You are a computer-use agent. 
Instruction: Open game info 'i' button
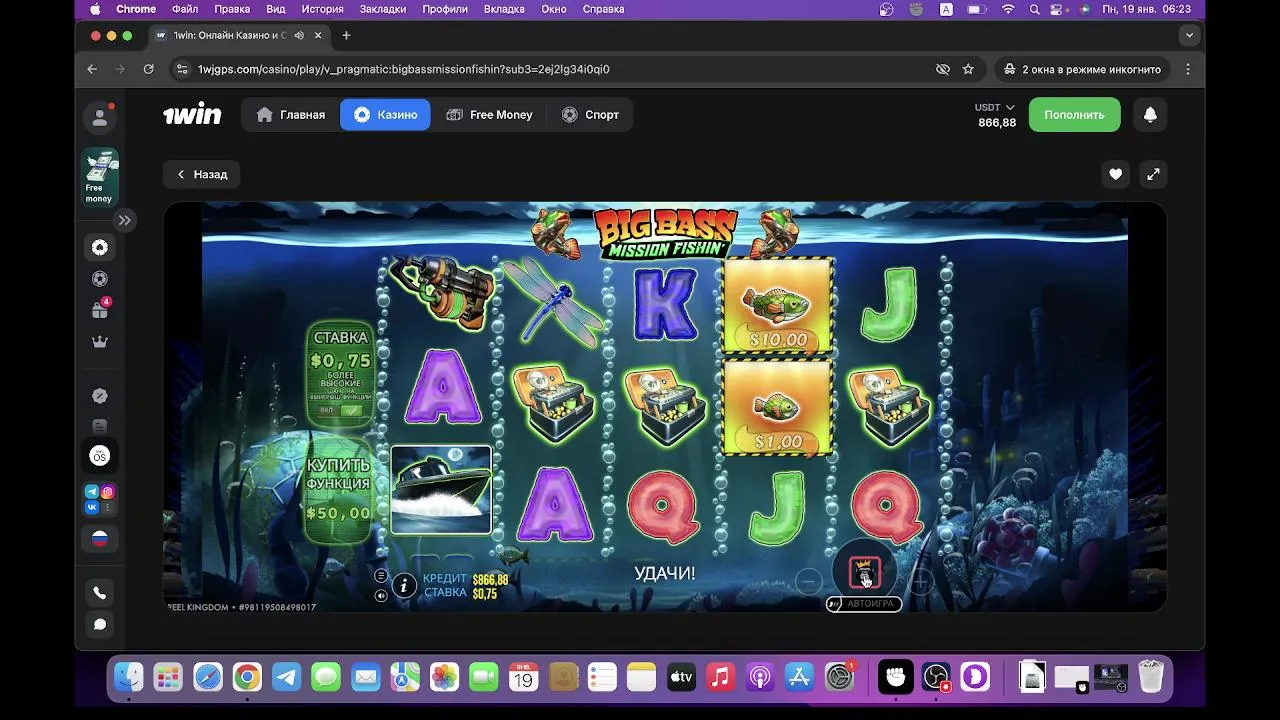click(404, 586)
